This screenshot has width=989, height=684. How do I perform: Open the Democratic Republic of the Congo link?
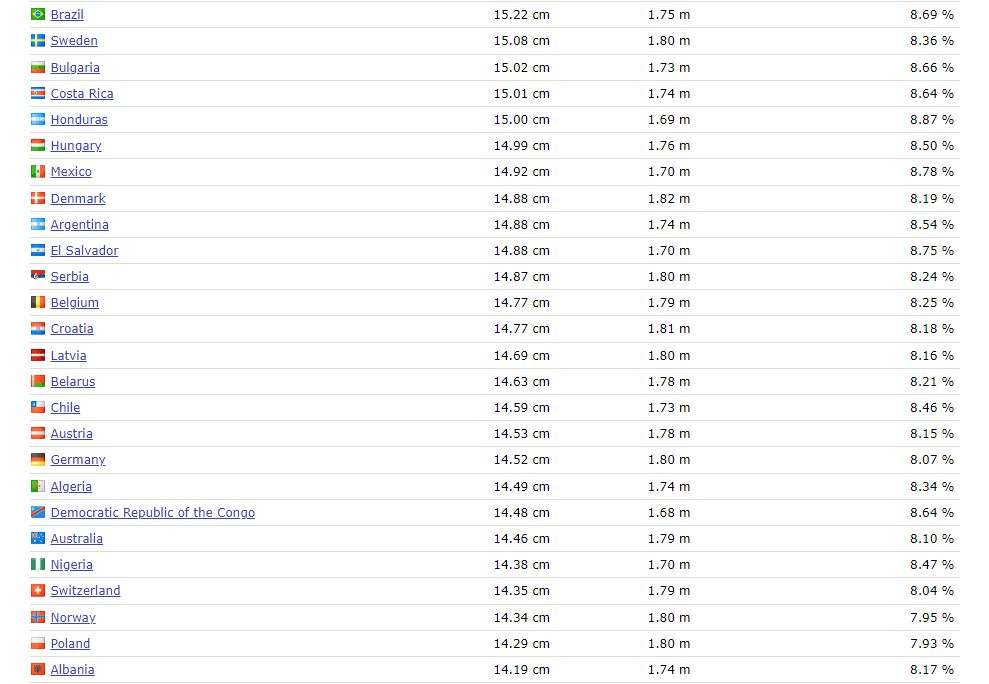point(152,513)
